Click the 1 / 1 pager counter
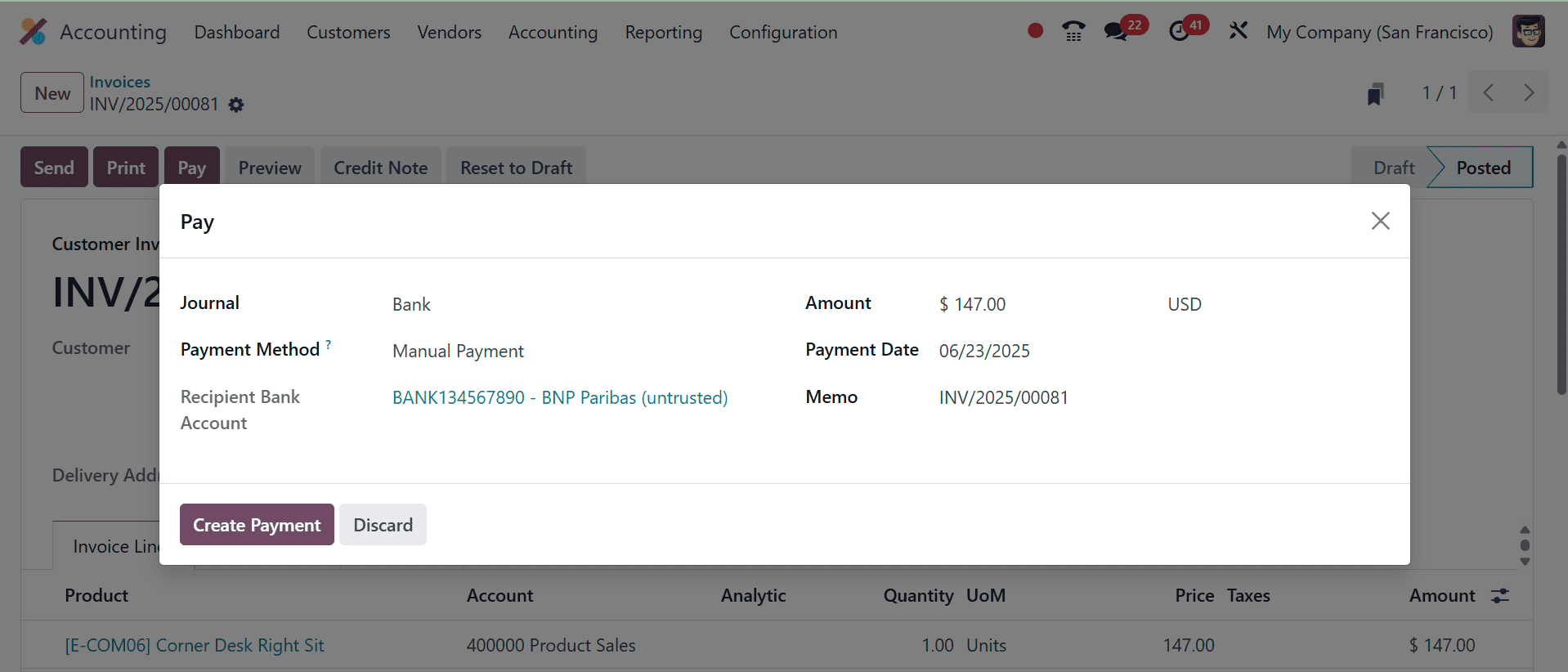 click(x=1440, y=92)
